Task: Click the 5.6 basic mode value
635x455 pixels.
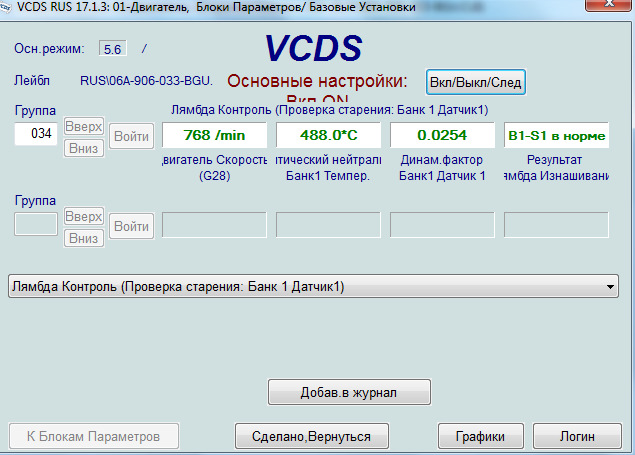Action: (x=113, y=49)
